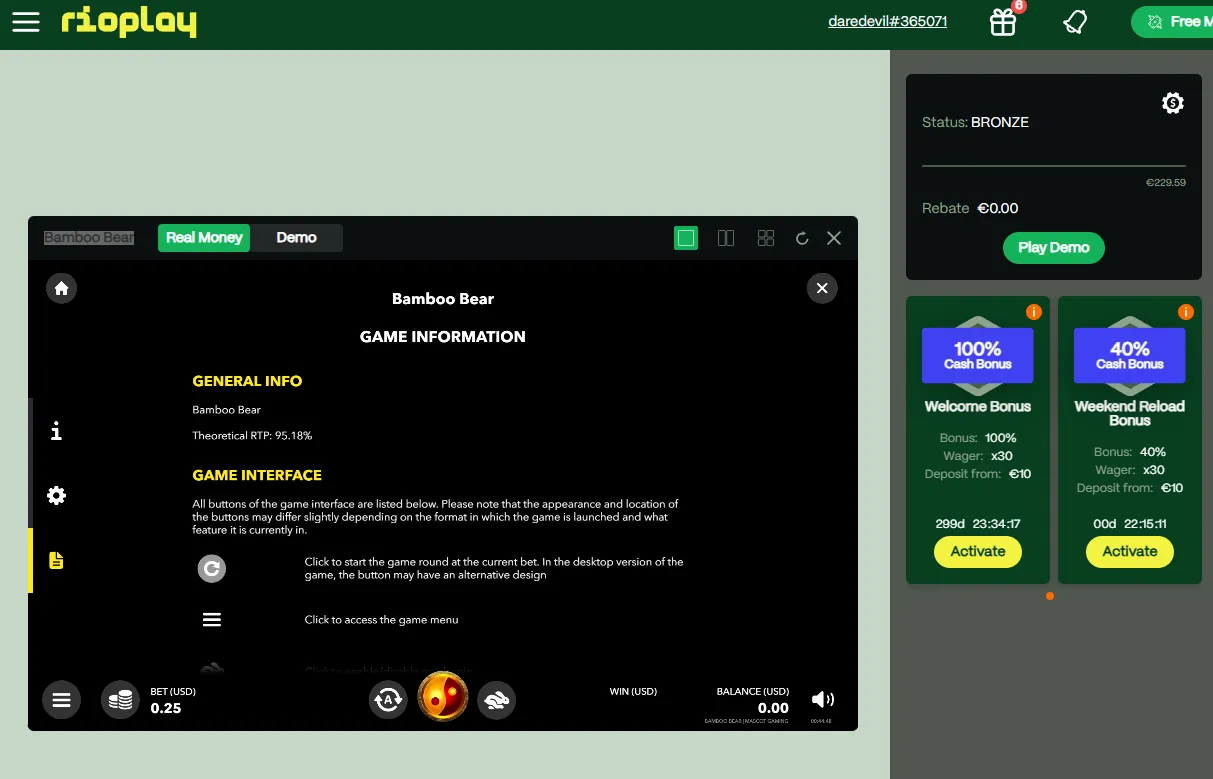Spin using the yin-yang button
Screen dimensions: 1213x779
click(x=443, y=696)
